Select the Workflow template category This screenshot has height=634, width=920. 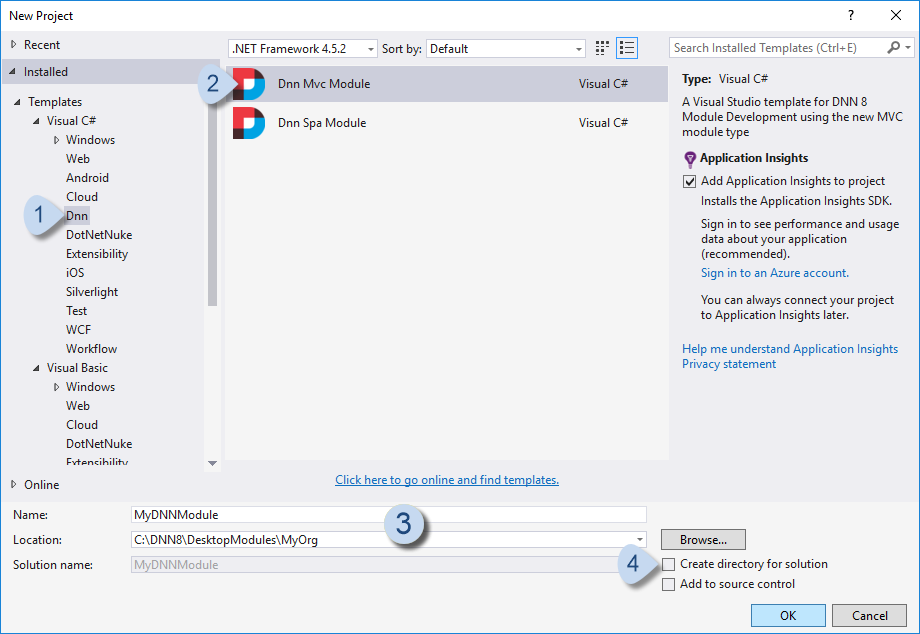point(91,348)
